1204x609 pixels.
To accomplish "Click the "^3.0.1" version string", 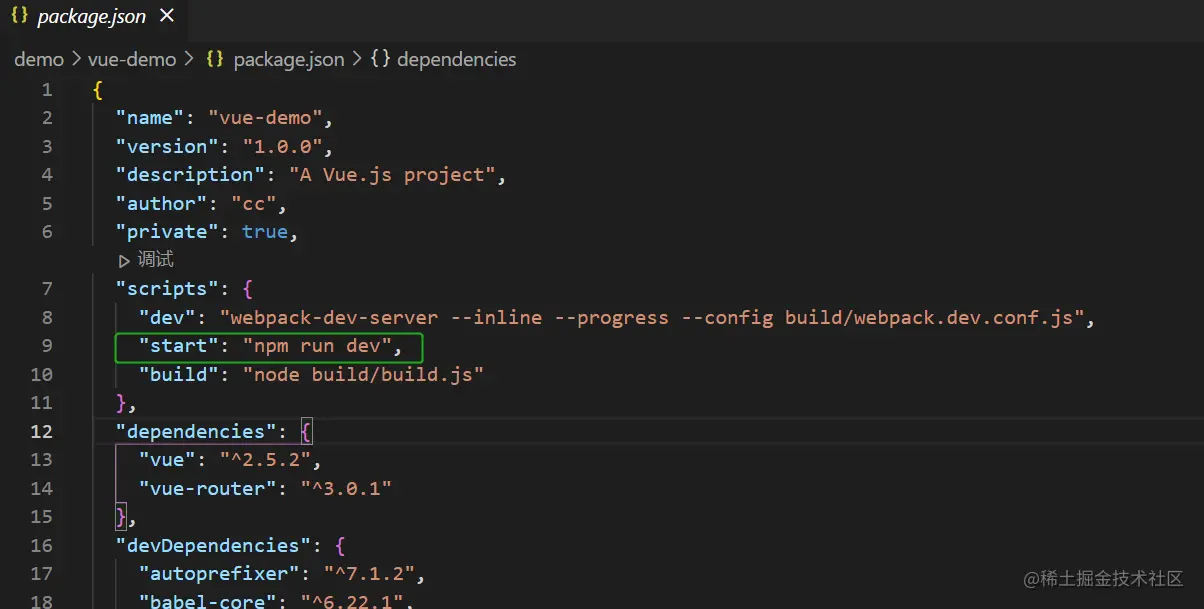I will pyautogui.click(x=346, y=488).
